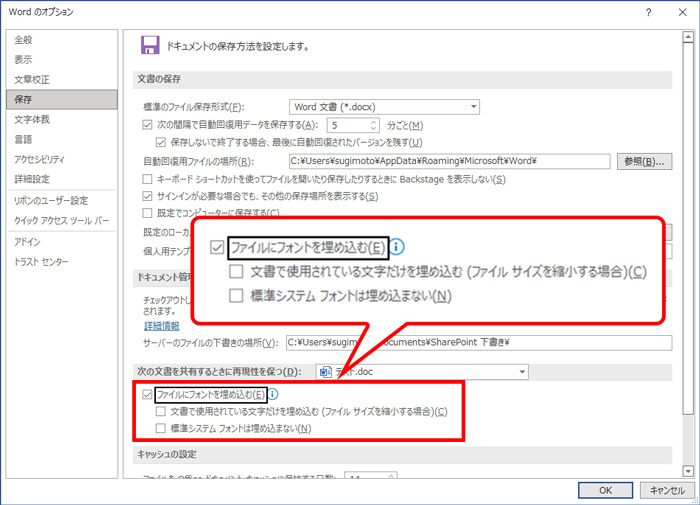Click the キャンセル button
Screen dimensions: 700x505
coord(667,490)
